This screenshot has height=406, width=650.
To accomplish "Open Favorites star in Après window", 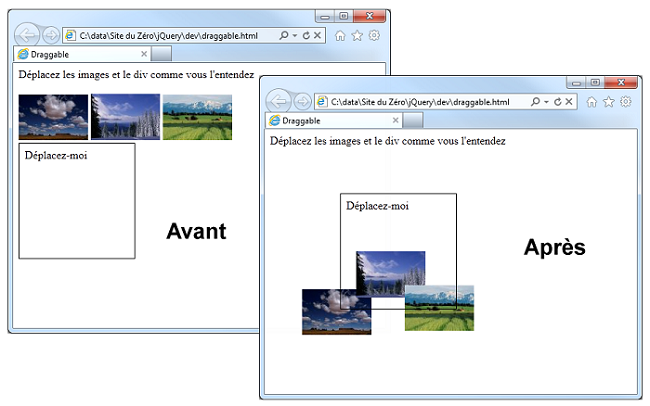I will (609, 102).
